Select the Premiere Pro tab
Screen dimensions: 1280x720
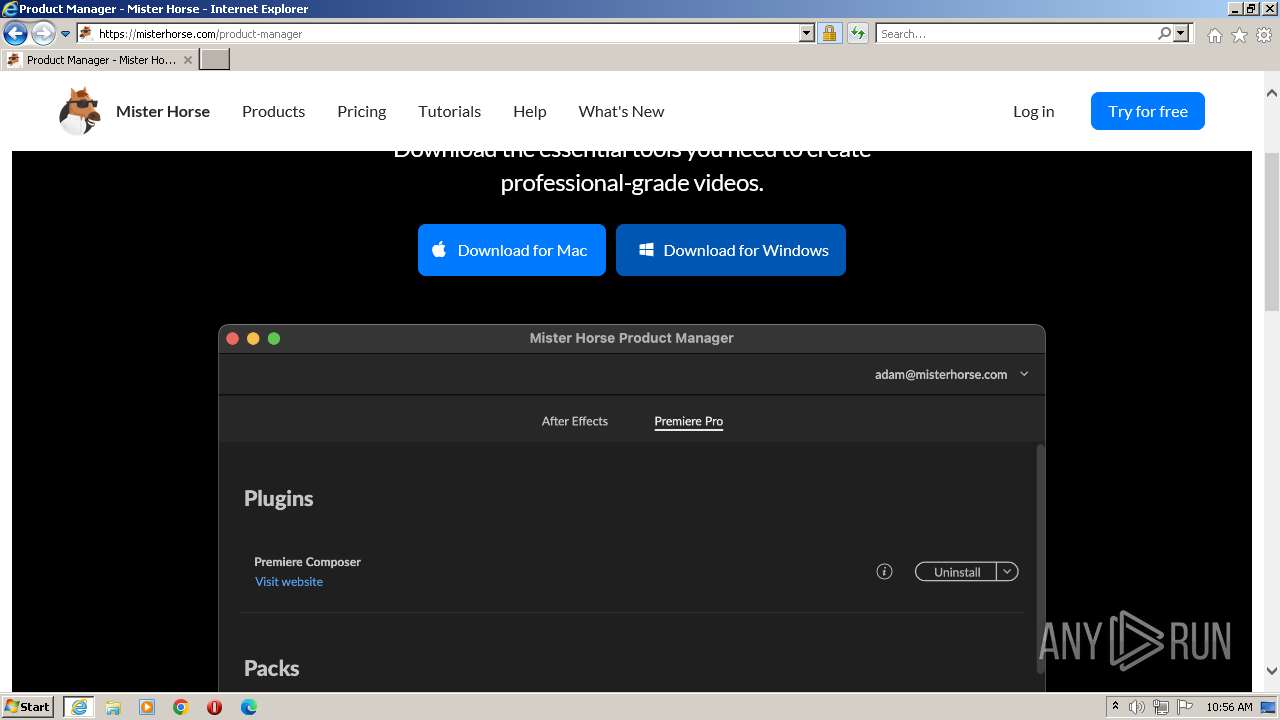pos(688,421)
